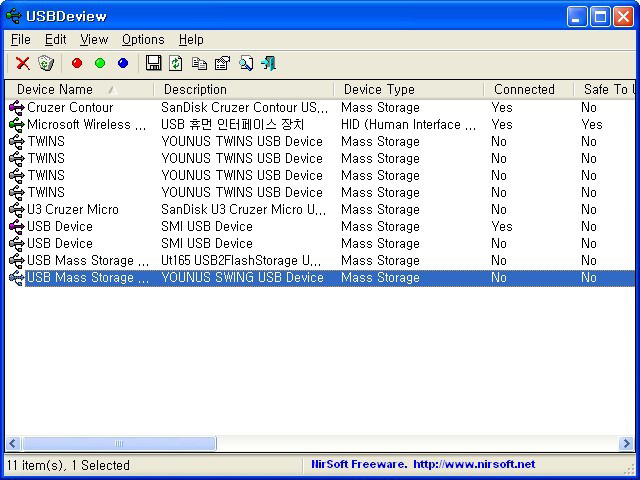Viewport: 640px width, 480px height.
Task: Sort by Device Type column header
Action: [x=379, y=89]
